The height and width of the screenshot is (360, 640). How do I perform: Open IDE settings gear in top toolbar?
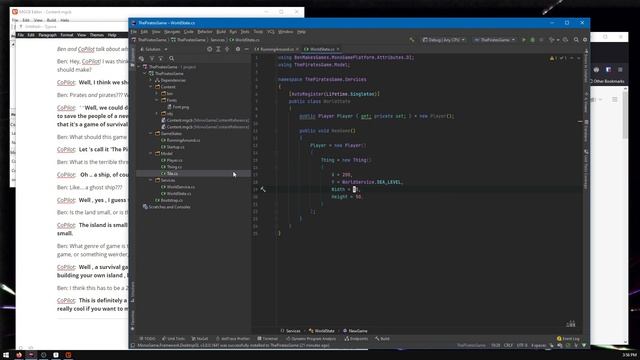(584, 40)
